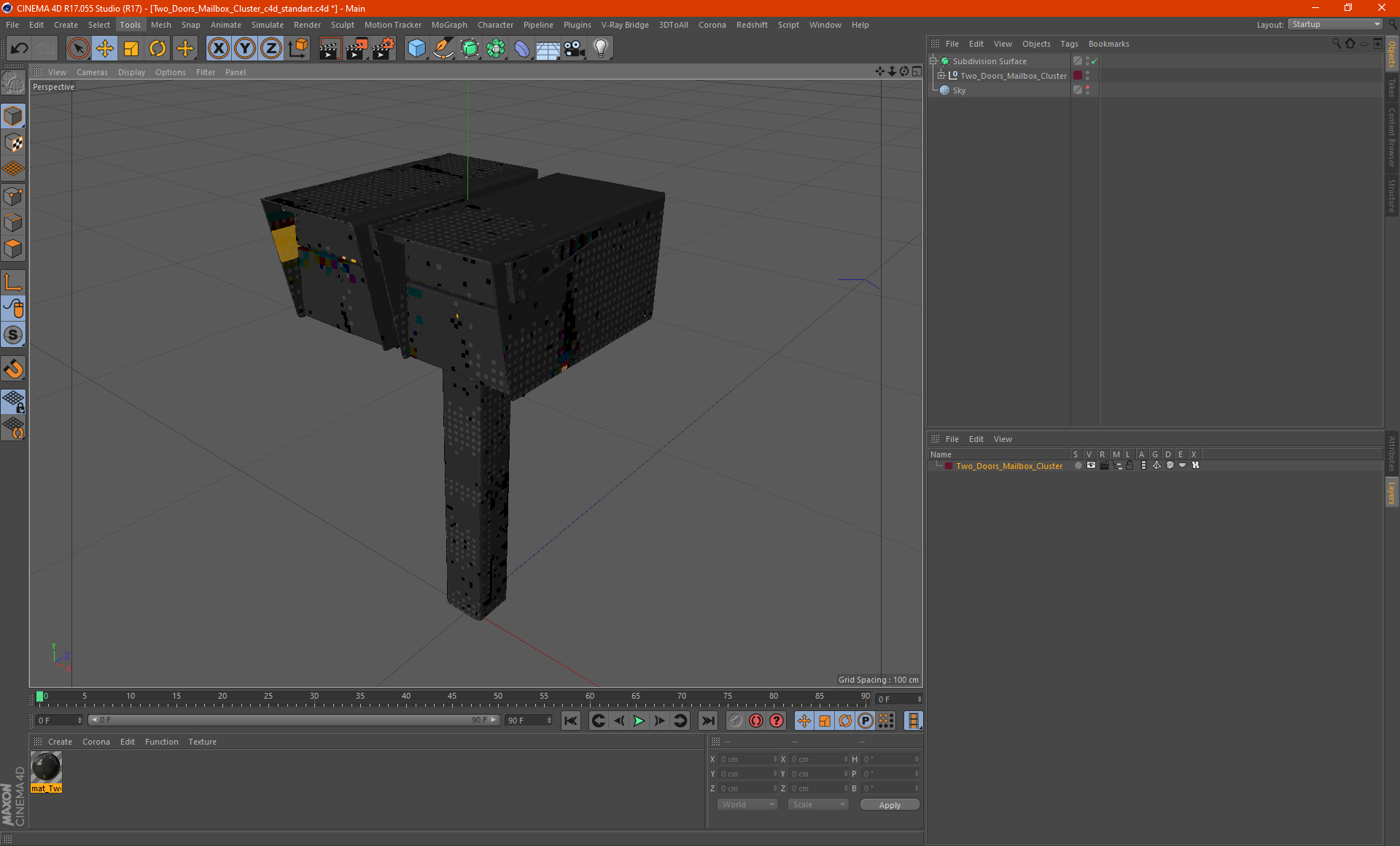Add a Floor environment object
This screenshot has width=1400, height=846.
pos(548,49)
